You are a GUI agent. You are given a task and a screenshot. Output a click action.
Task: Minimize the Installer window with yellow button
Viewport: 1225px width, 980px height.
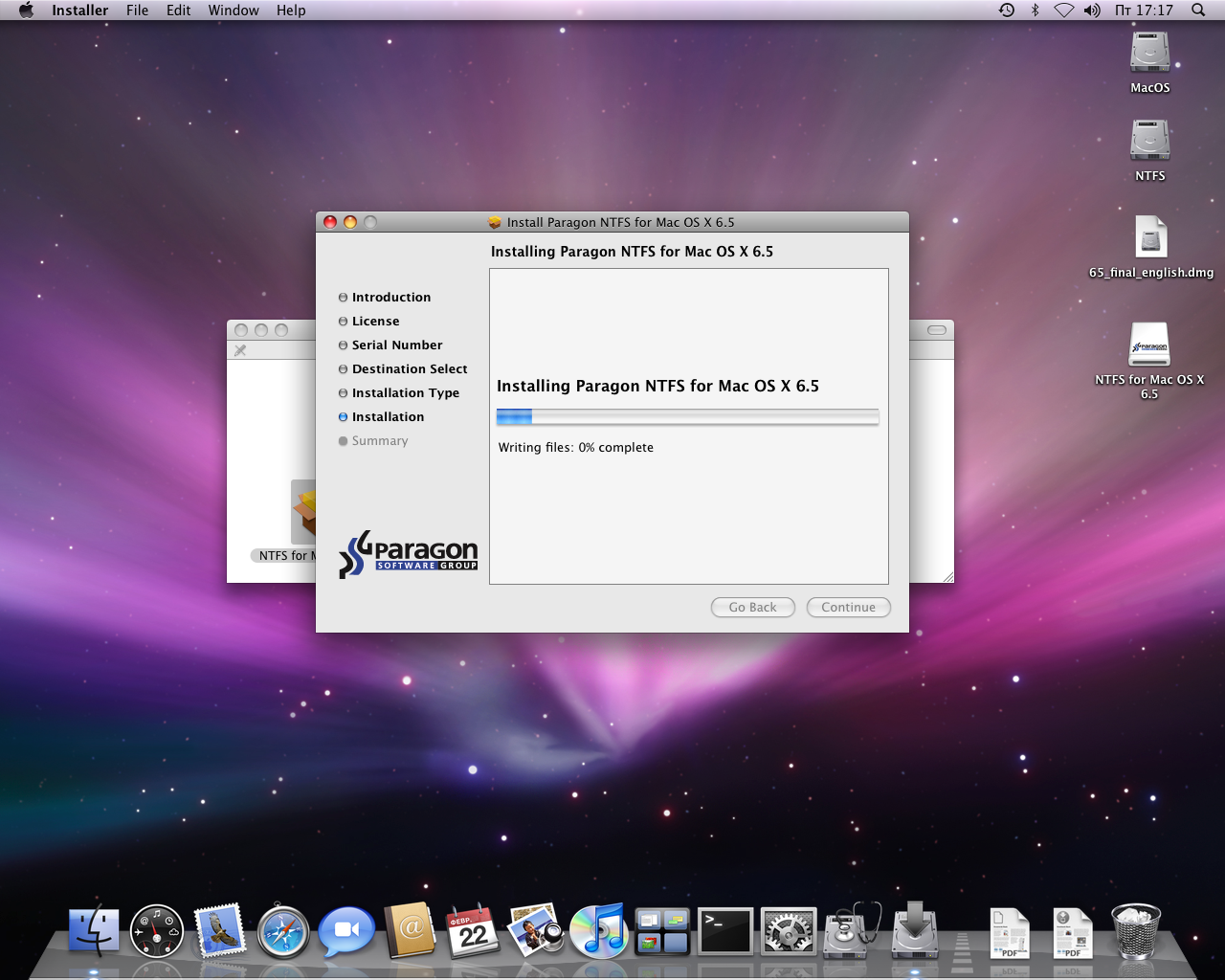tap(350, 222)
